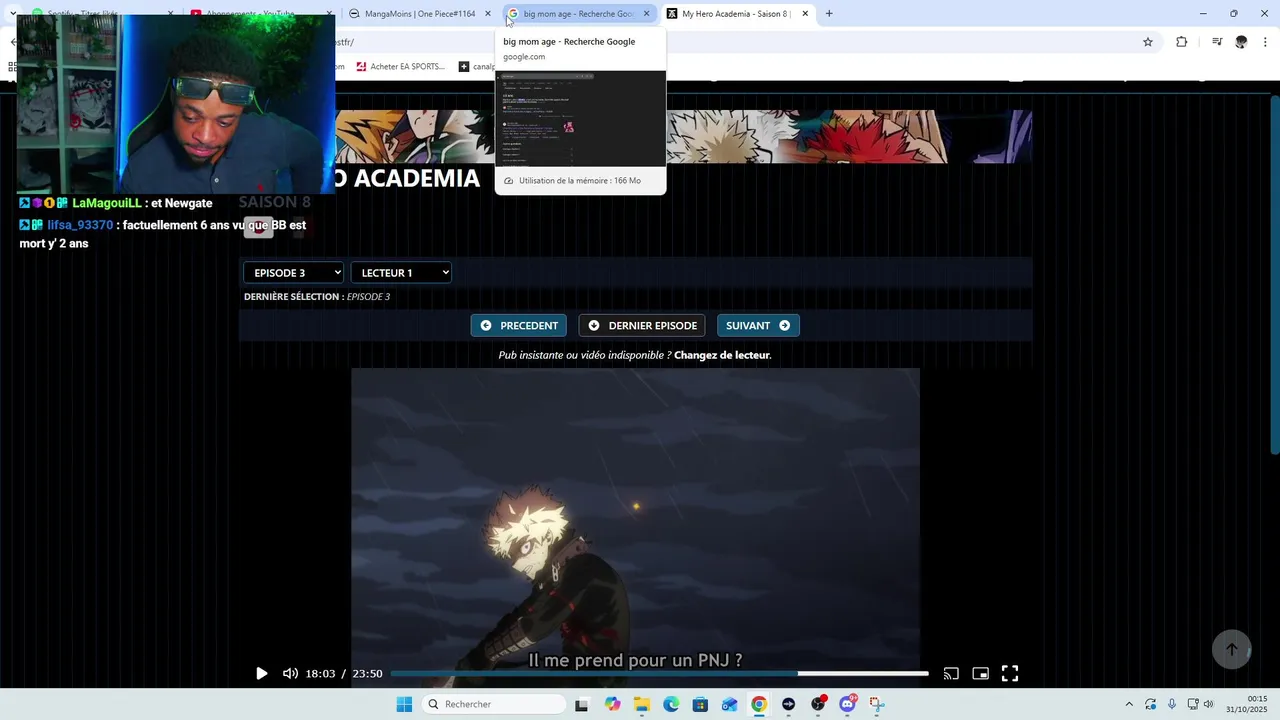Viewport: 1280px width, 720px height.
Task: Click the username LaMagouiLL in chat
Action: pyautogui.click(x=107, y=203)
